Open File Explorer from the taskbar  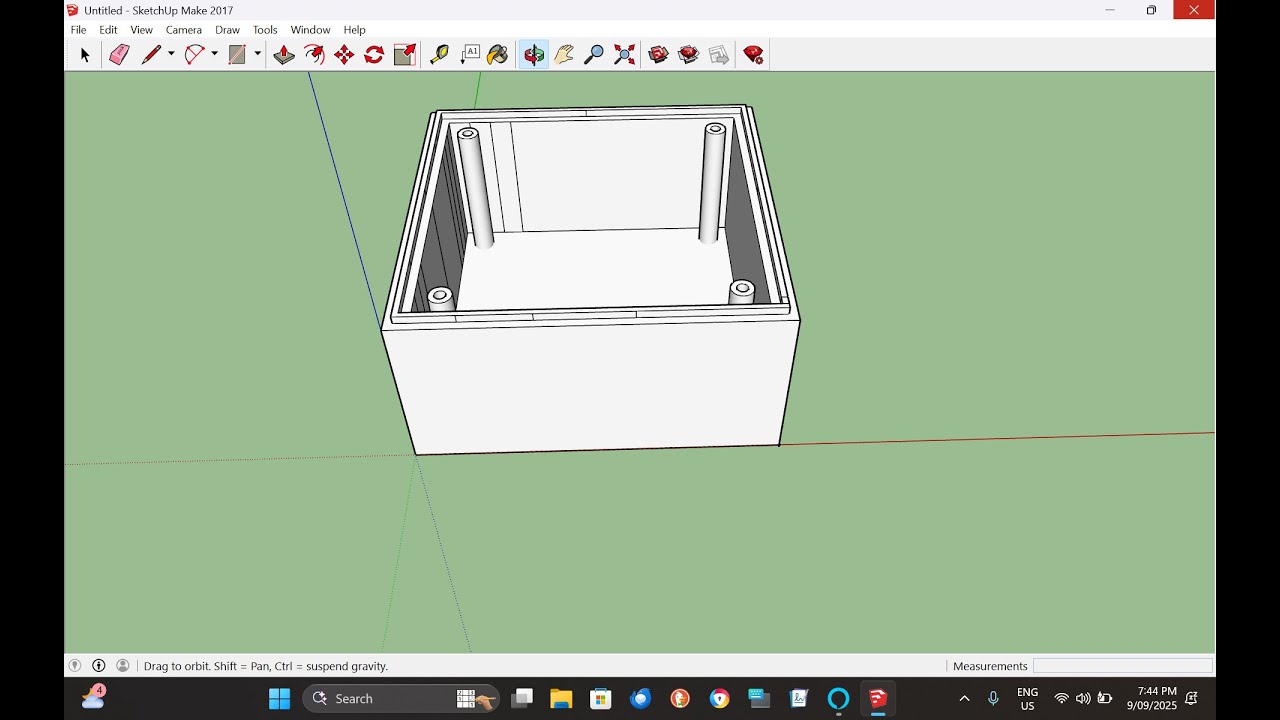pos(561,698)
